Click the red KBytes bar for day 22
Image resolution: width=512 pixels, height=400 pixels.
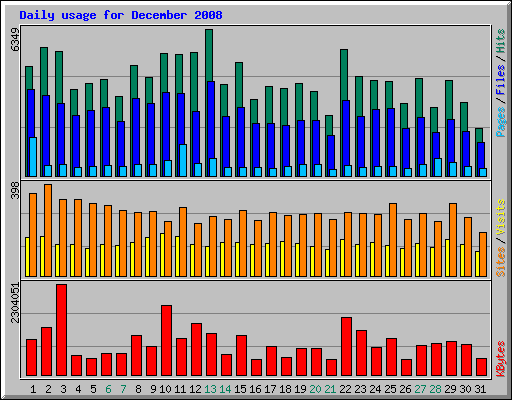(346, 347)
